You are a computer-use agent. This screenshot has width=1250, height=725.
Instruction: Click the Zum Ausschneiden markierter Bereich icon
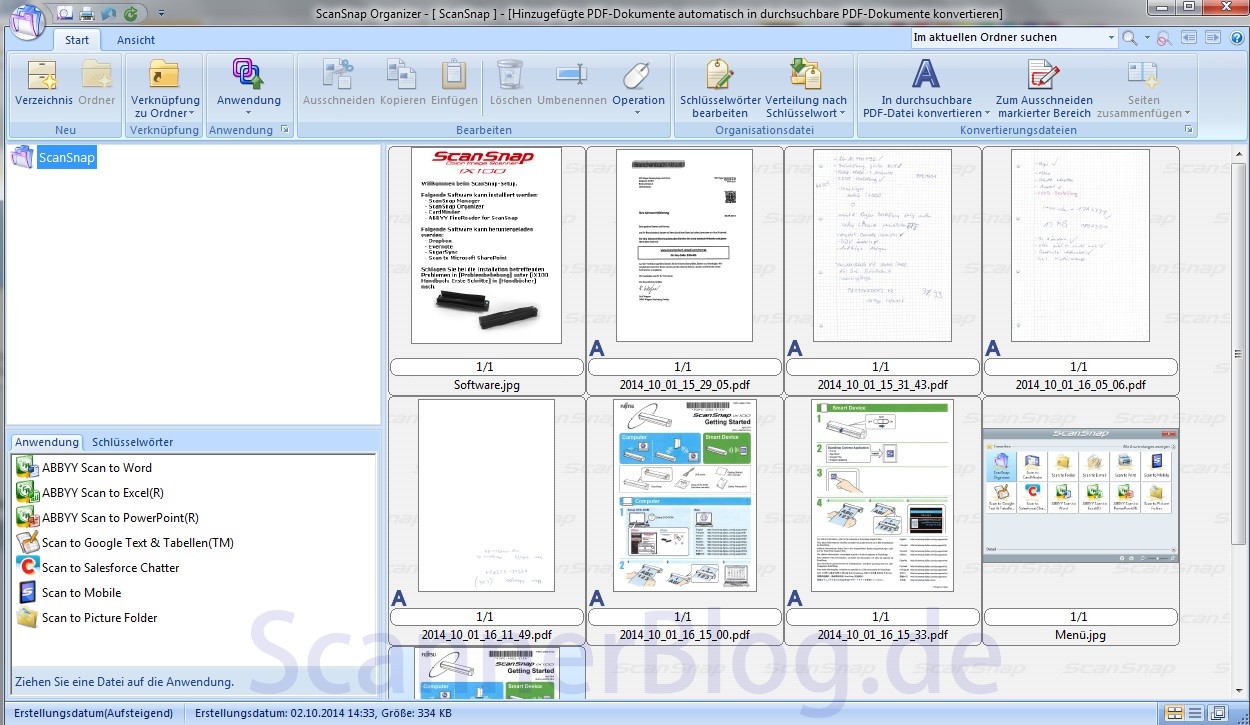coord(1043,75)
